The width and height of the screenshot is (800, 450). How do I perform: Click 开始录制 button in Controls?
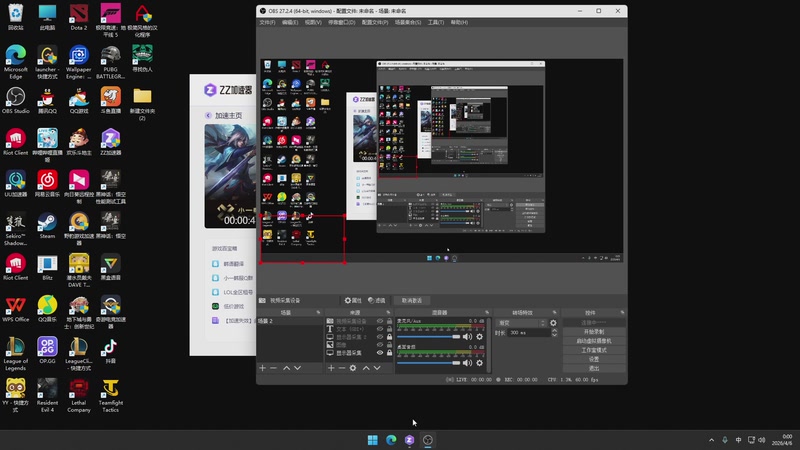[594, 332]
